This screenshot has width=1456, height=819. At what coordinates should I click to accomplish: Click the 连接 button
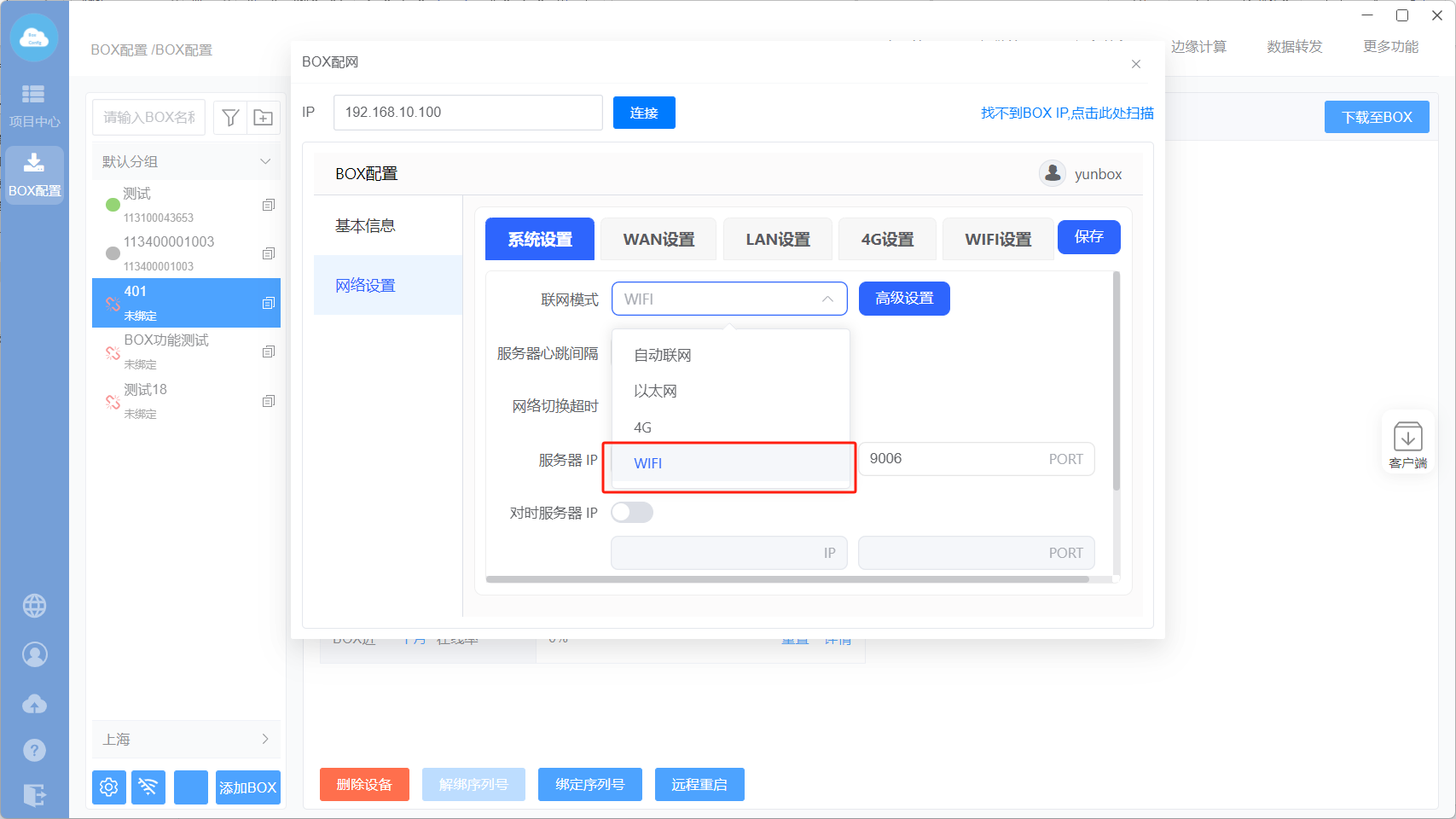(x=643, y=113)
